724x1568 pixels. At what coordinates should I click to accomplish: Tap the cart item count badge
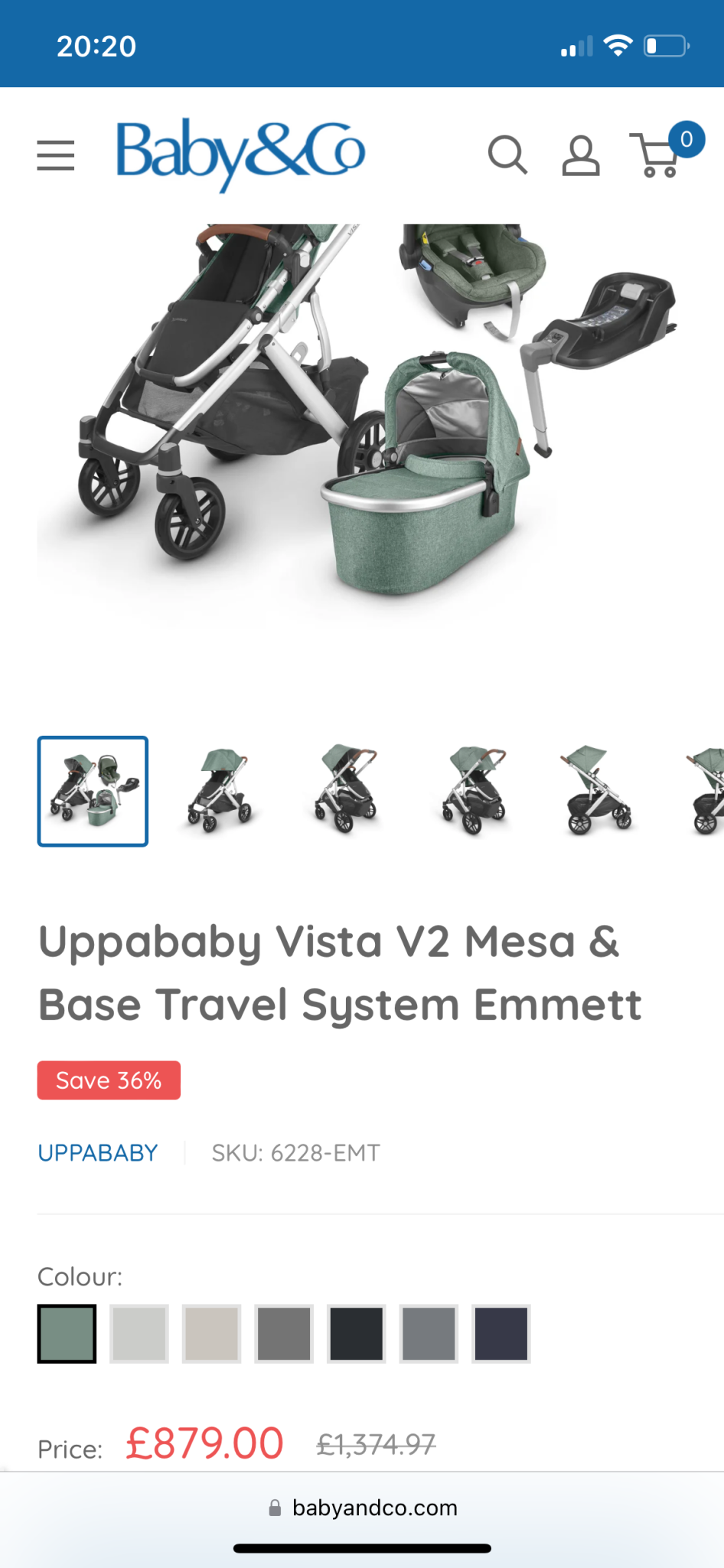point(686,139)
